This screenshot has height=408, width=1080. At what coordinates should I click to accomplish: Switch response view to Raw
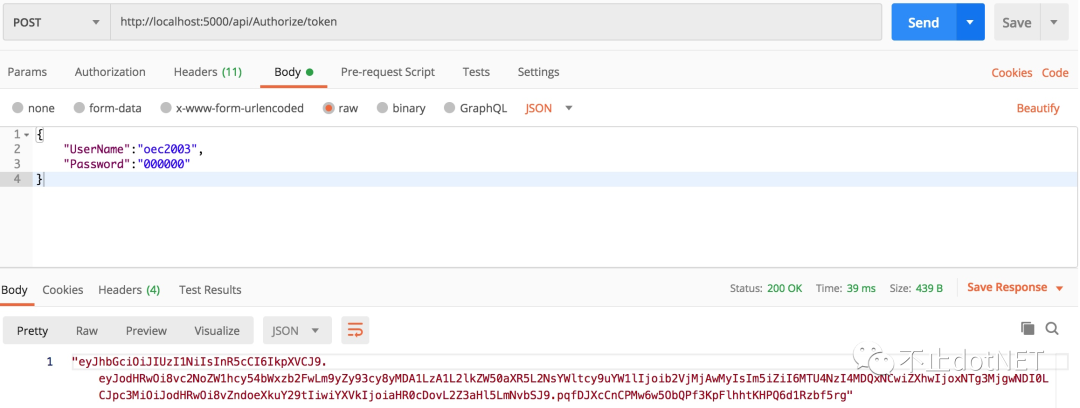[87, 330]
